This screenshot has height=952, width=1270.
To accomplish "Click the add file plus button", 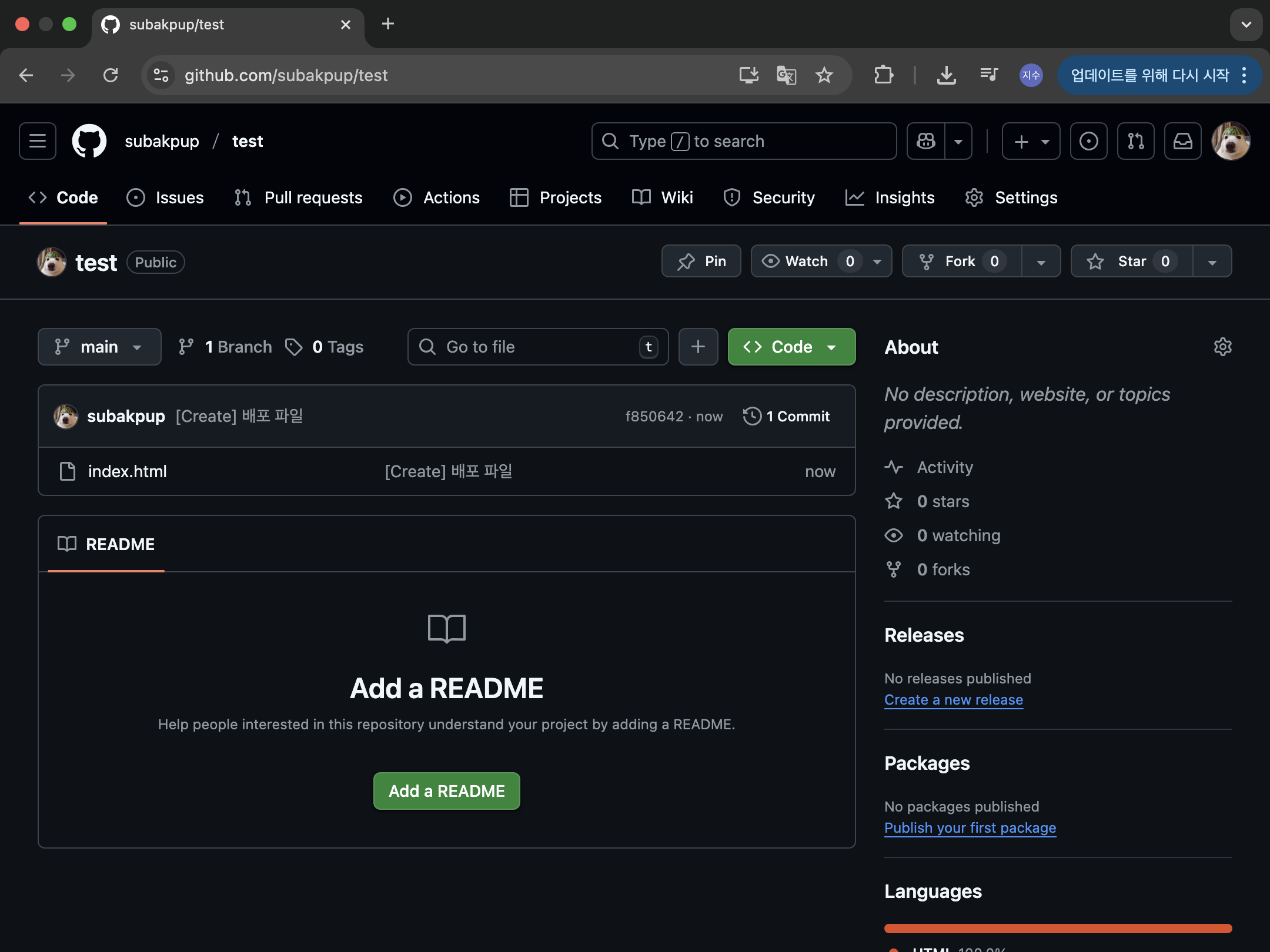I will coord(698,347).
